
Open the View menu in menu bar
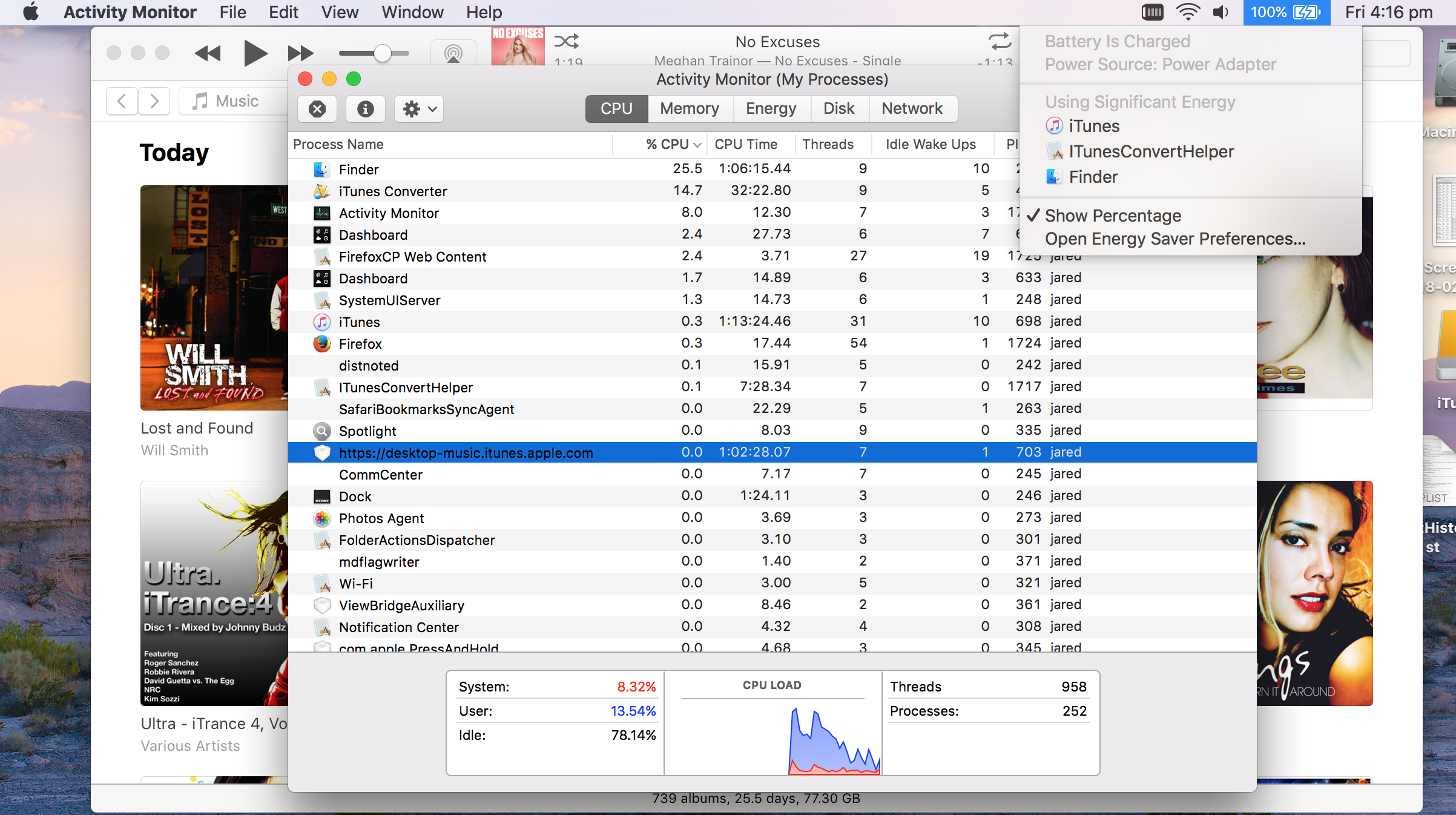click(x=340, y=12)
